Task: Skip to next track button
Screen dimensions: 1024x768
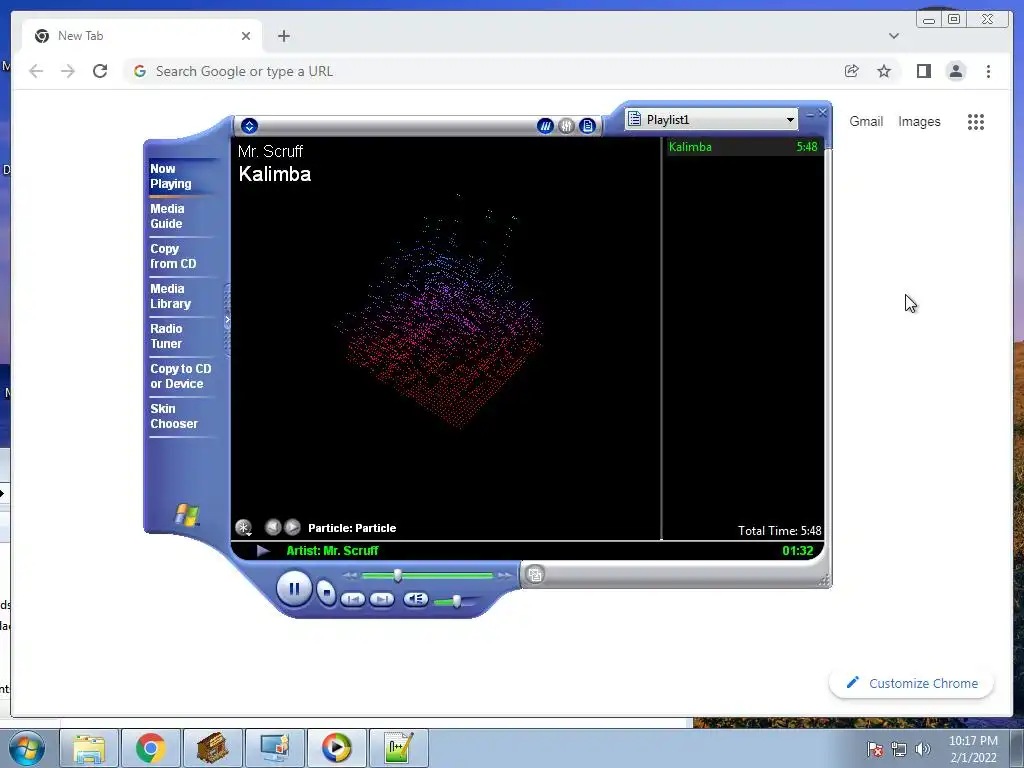Action: [382, 599]
